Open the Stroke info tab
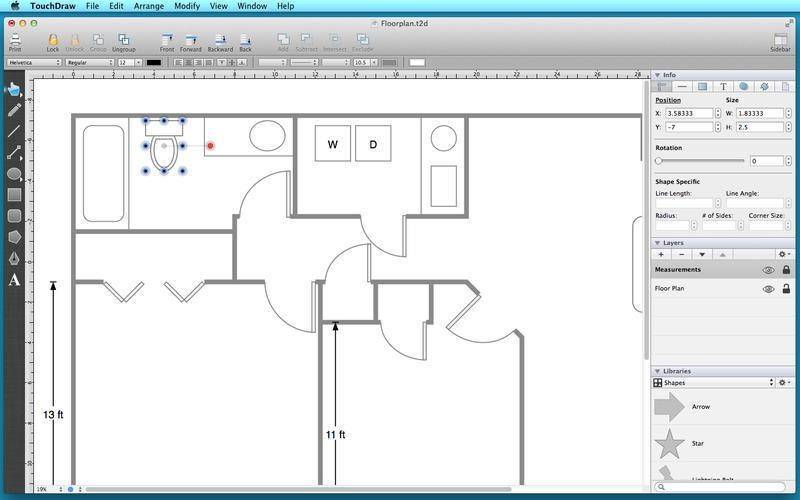 tap(682, 87)
